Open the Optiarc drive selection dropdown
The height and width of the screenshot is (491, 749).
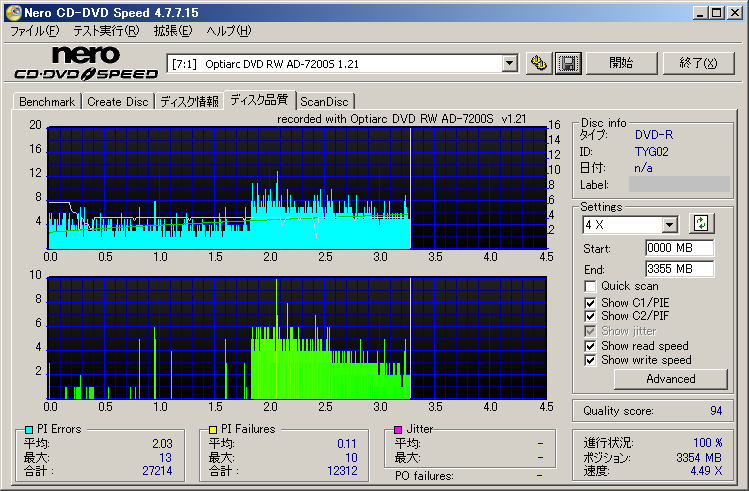pos(510,64)
